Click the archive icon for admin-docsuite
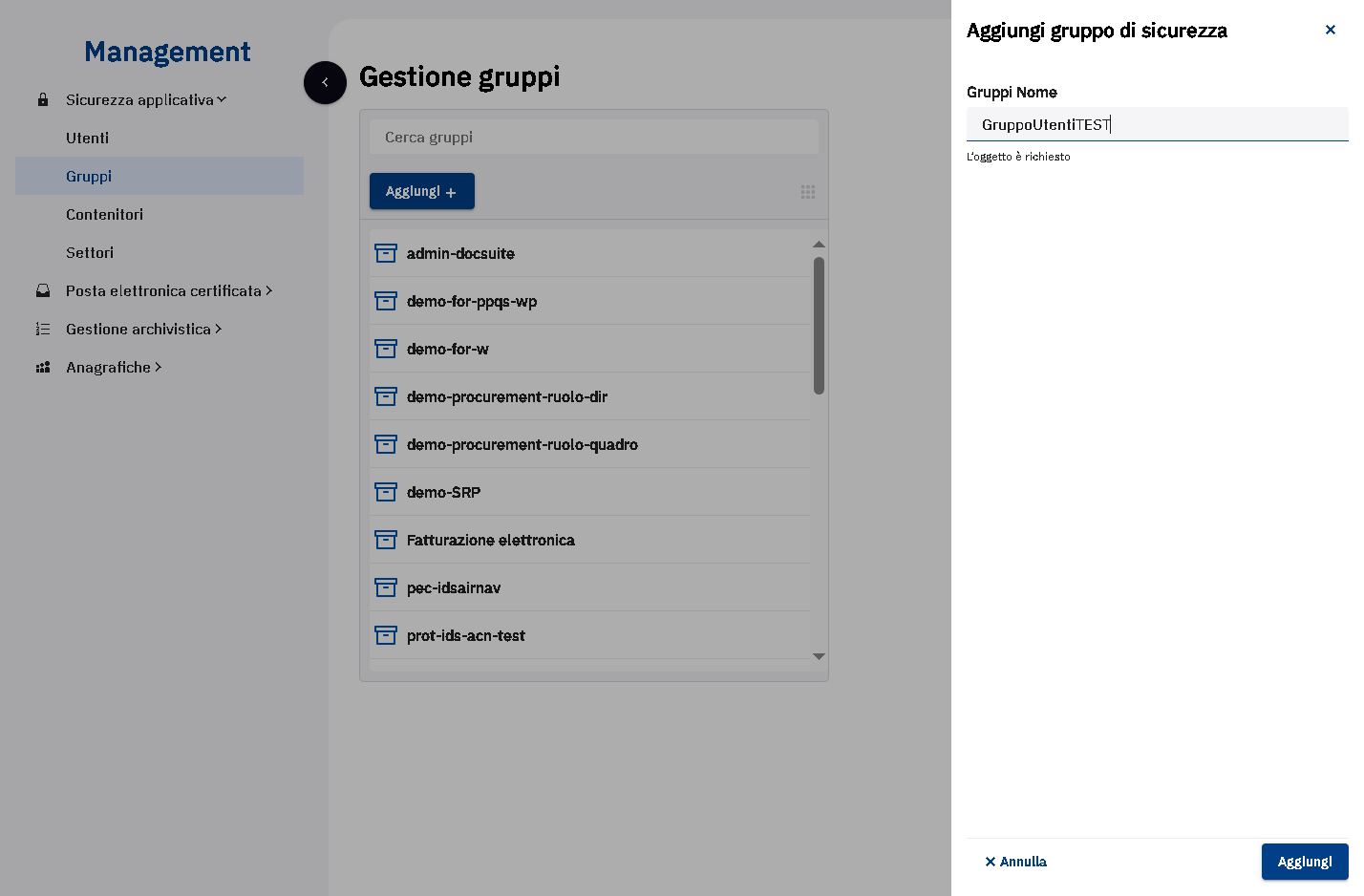 [386, 253]
